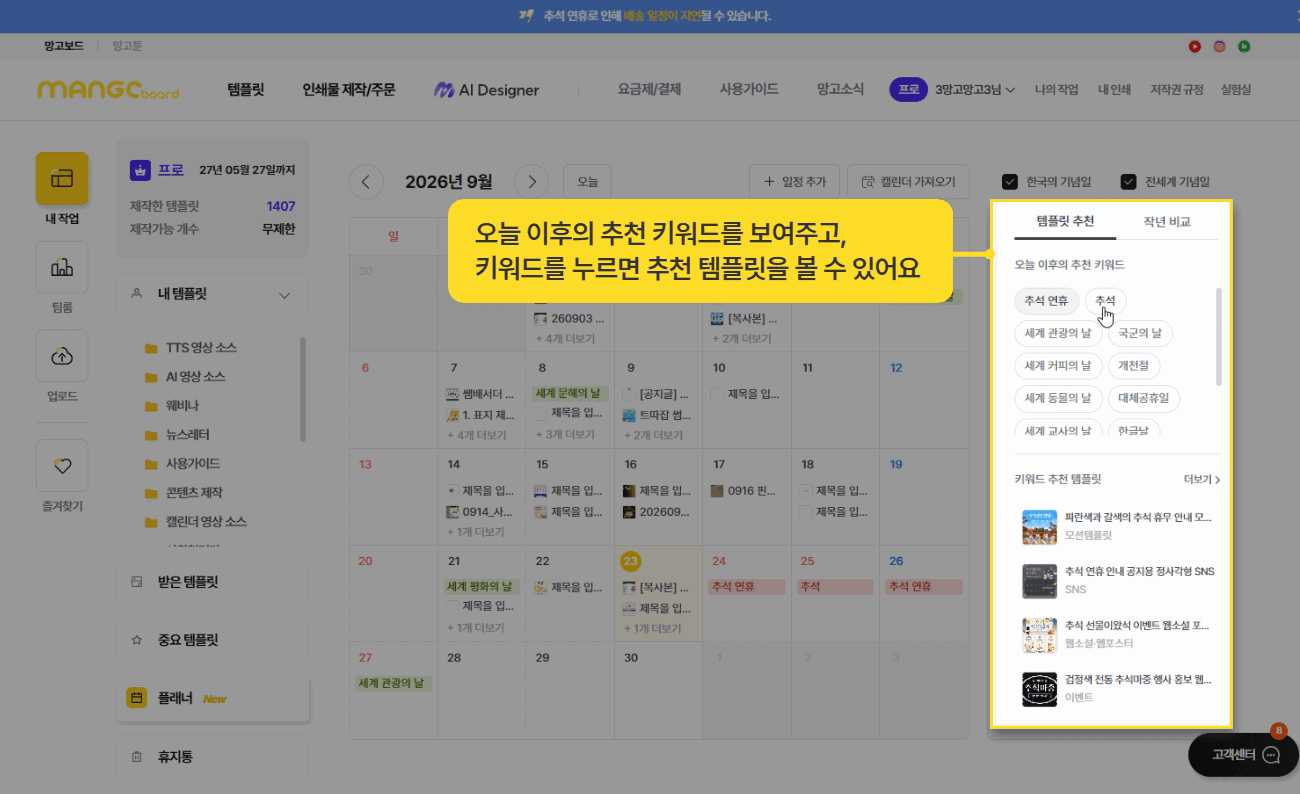The image size is (1300, 794).
Task: Click the 일정 추가 button
Action: (795, 182)
